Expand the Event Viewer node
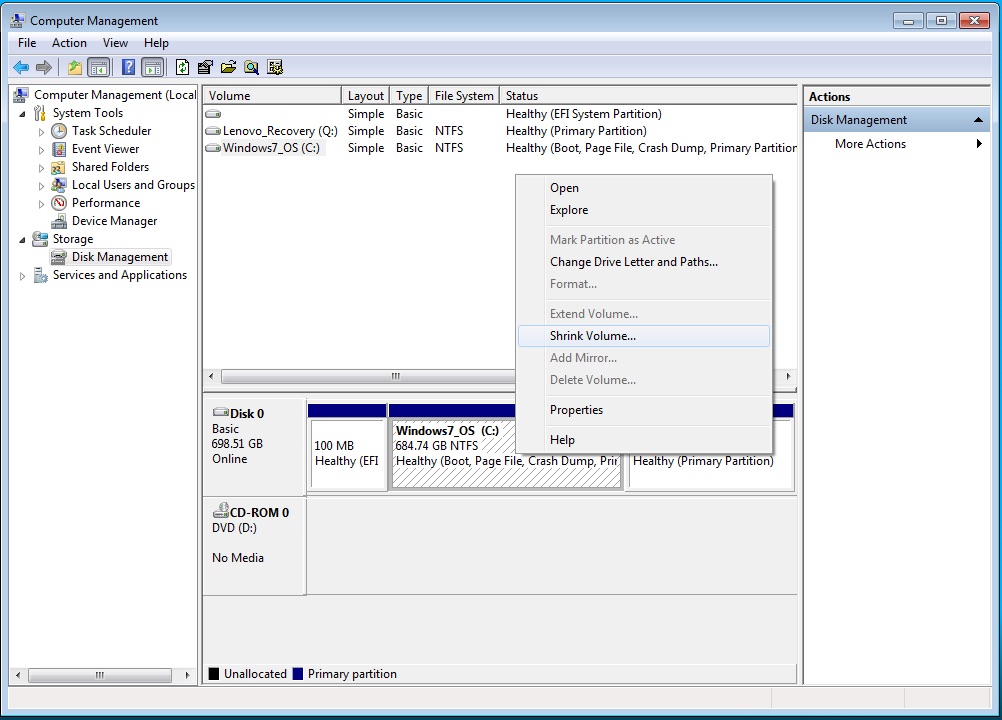 pyautogui.click(x=42, y=149)
